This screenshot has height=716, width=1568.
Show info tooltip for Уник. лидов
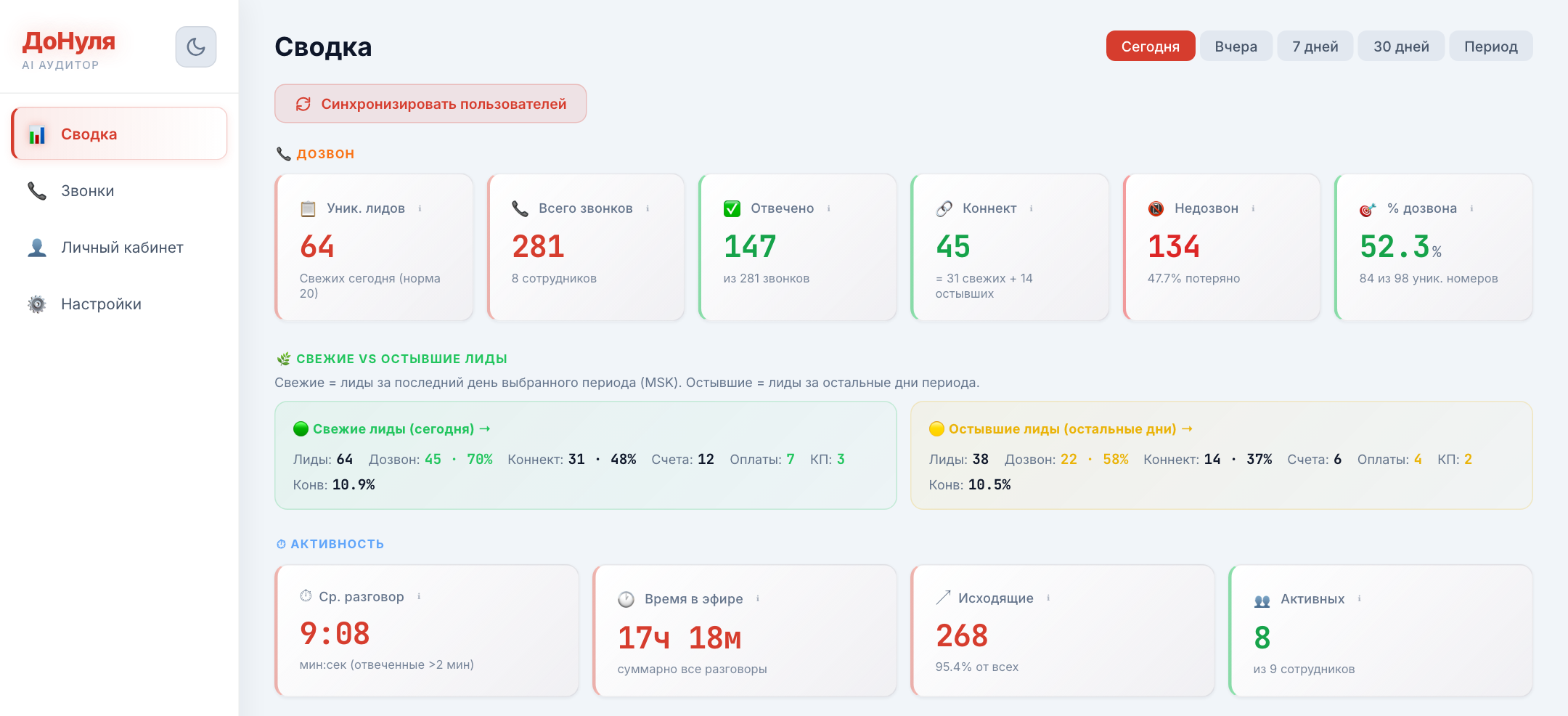coord(420,208)
